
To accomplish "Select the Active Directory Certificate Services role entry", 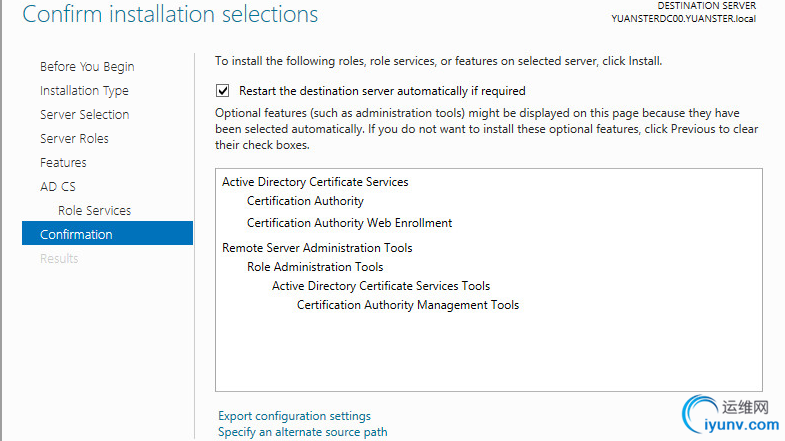I will pyautogui.click(x=315, y=182).
